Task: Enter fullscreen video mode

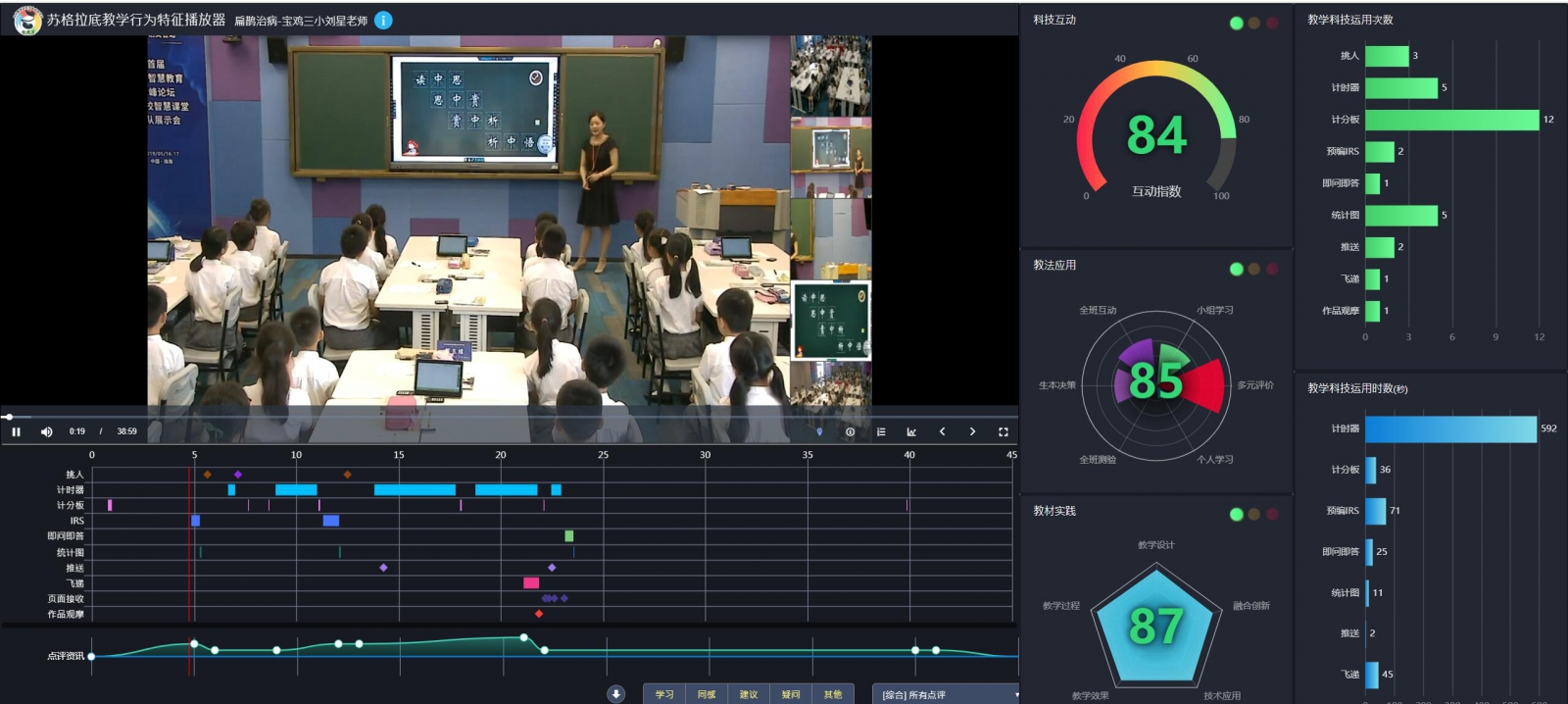Action: [1003, 431]
